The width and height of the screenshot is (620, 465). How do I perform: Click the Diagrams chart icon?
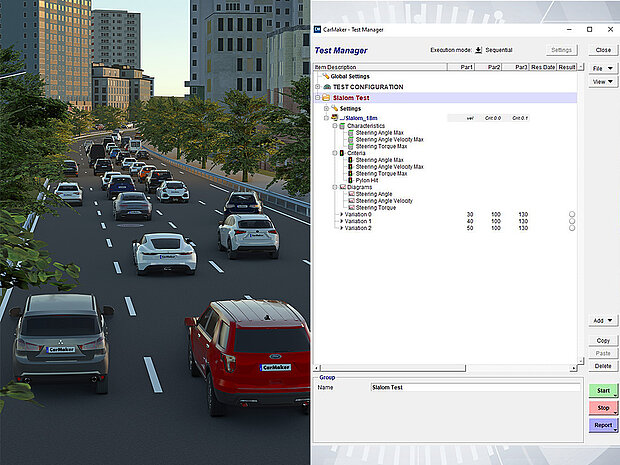(343, 187)
